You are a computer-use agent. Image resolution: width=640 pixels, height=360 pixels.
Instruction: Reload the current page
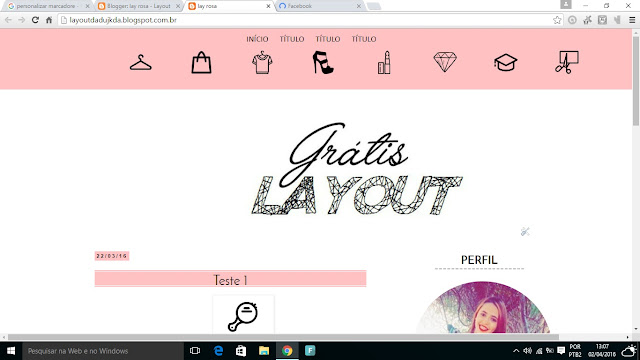(36, 20)
